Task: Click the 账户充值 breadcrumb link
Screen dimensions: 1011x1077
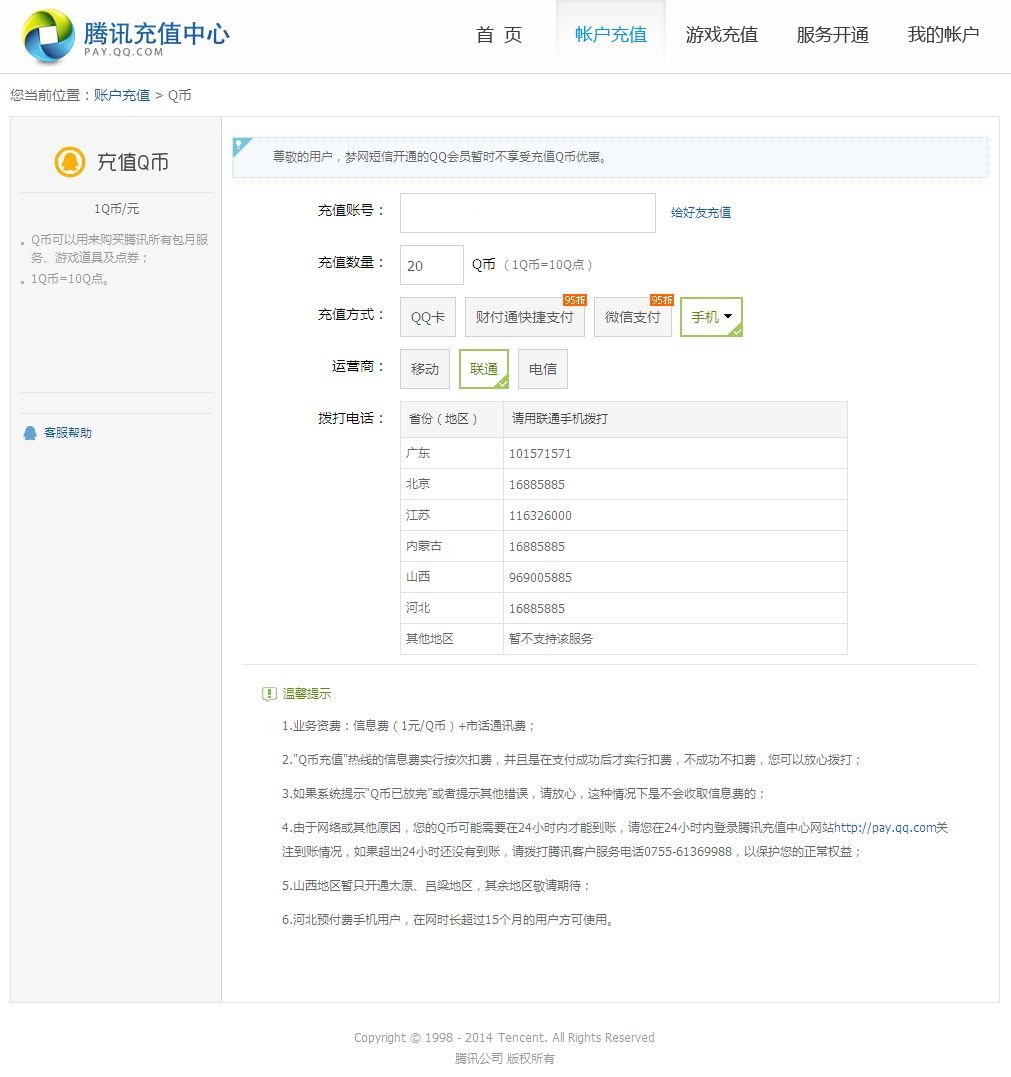Action: click(x=120, y=95)
